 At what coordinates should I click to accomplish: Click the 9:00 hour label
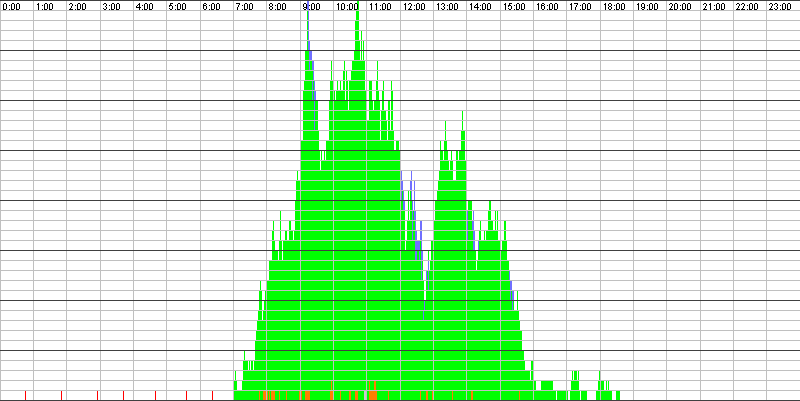(311, 7)
